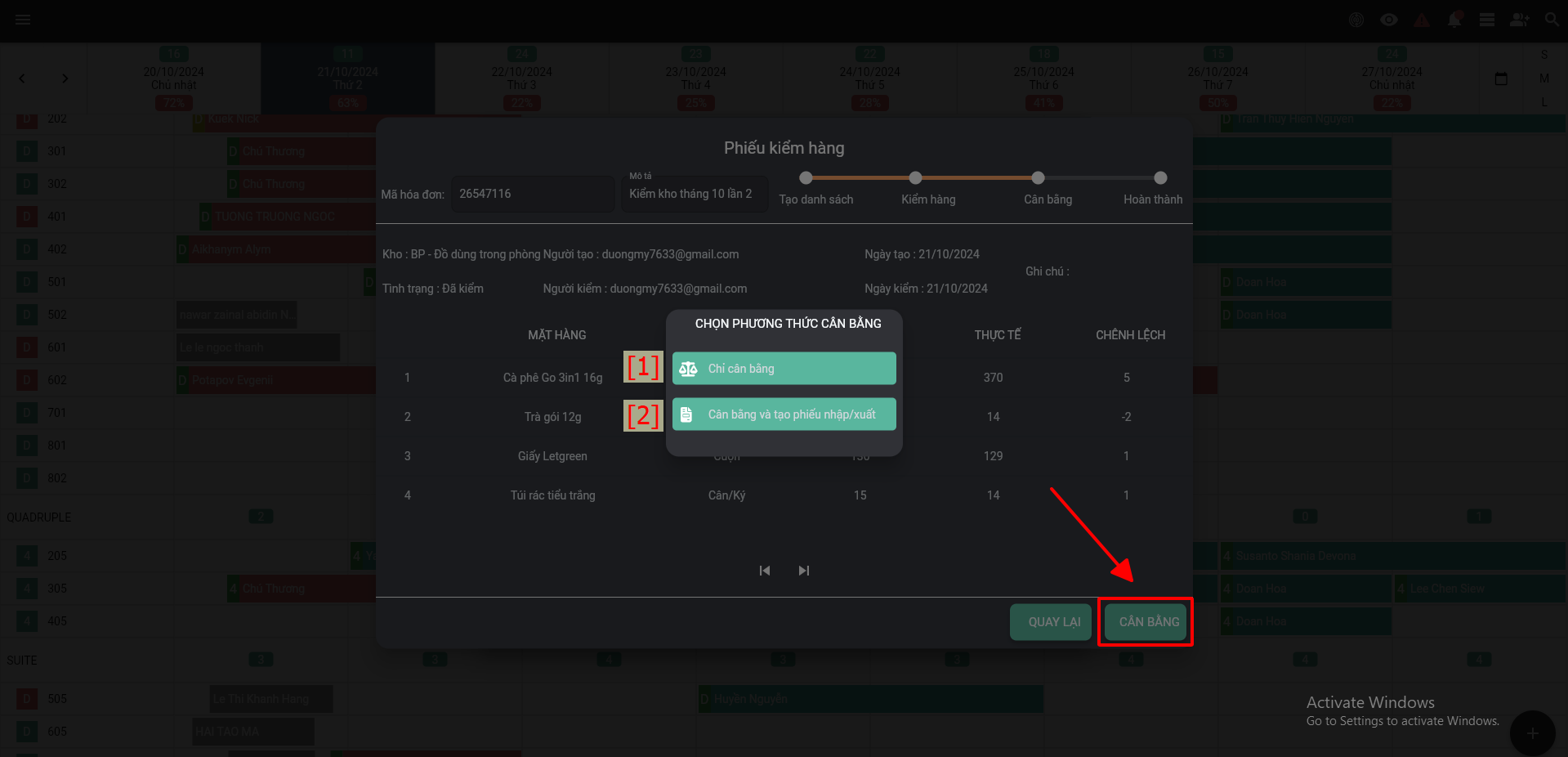The image size is (1568, 757).
Task: Expand the QUADRUPLE room group
Action: (x=39, y=517)
